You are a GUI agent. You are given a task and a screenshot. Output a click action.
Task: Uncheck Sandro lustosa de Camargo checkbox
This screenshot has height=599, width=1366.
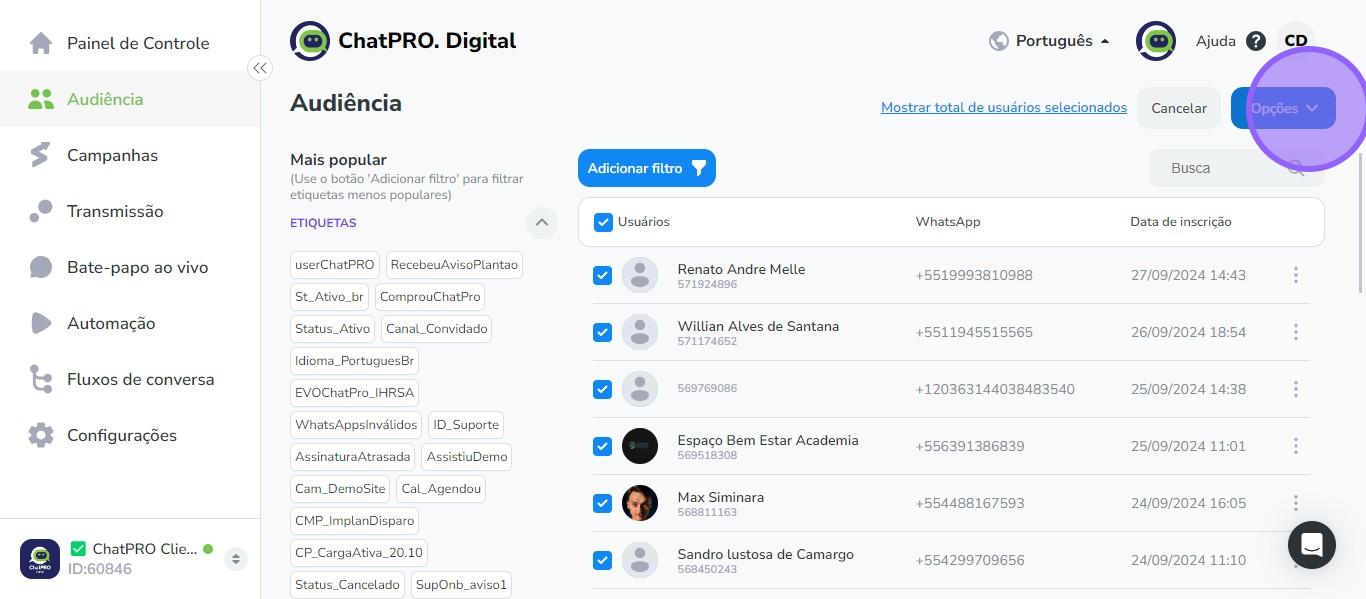click(602, 560)
